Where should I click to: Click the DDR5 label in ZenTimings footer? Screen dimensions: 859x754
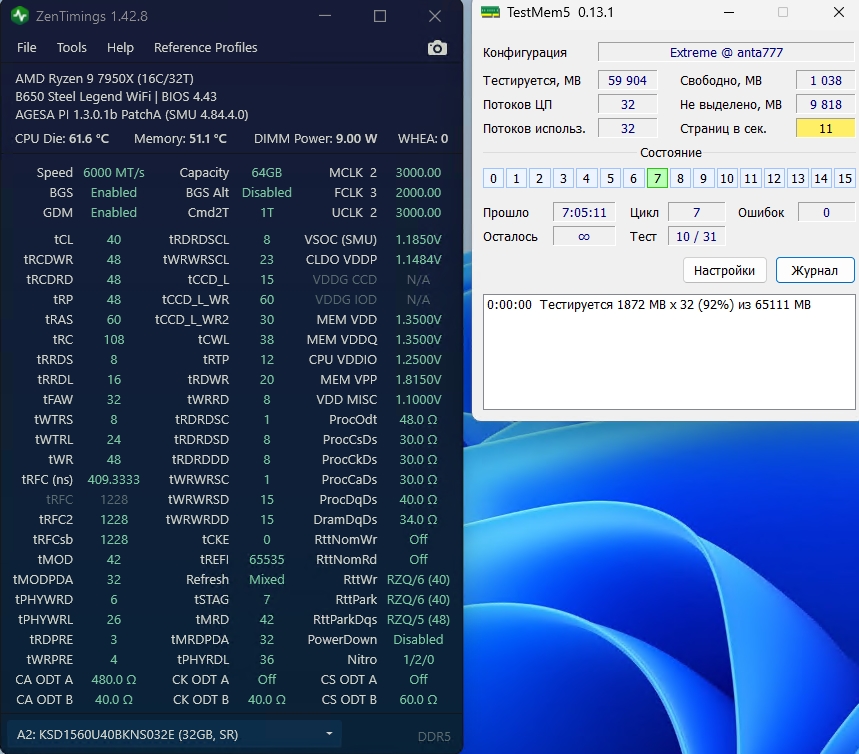[x=434, y=736]
